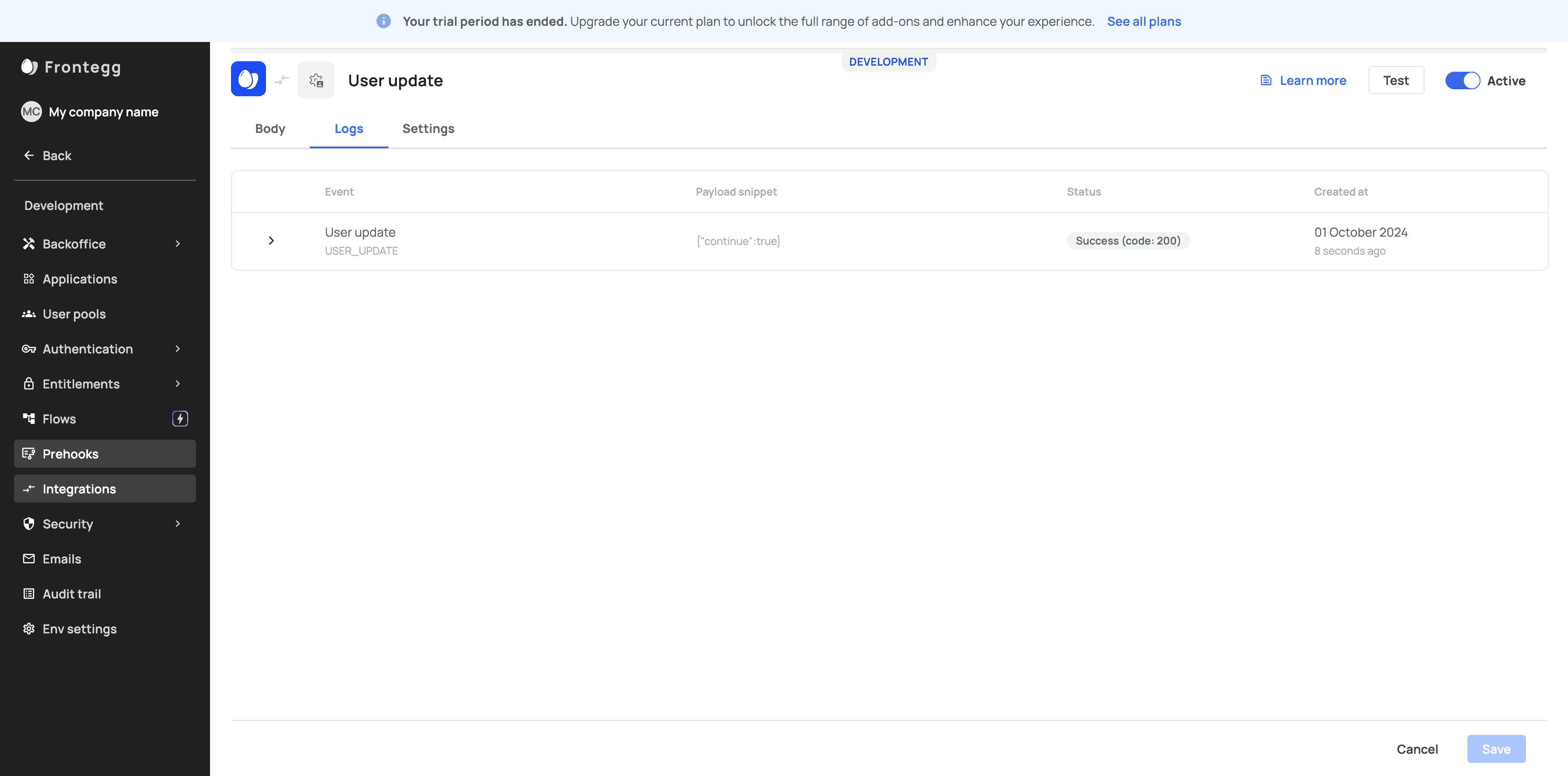Expand the User update log row
This screenshot has height=776, width=1568.
click(x=272, y=241)
